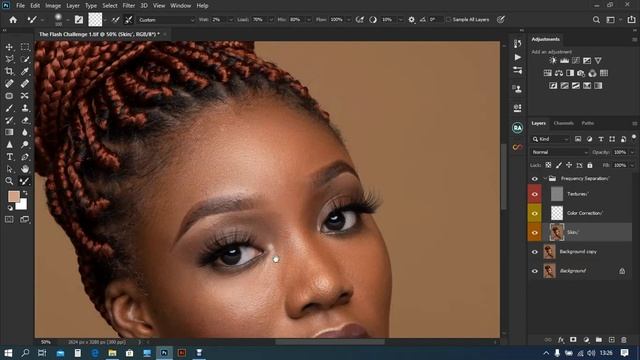Image resolution: width=640 pixels, height=360 pixels.
Task: Click the layer style fx icon
Action: tap(561, 340)
